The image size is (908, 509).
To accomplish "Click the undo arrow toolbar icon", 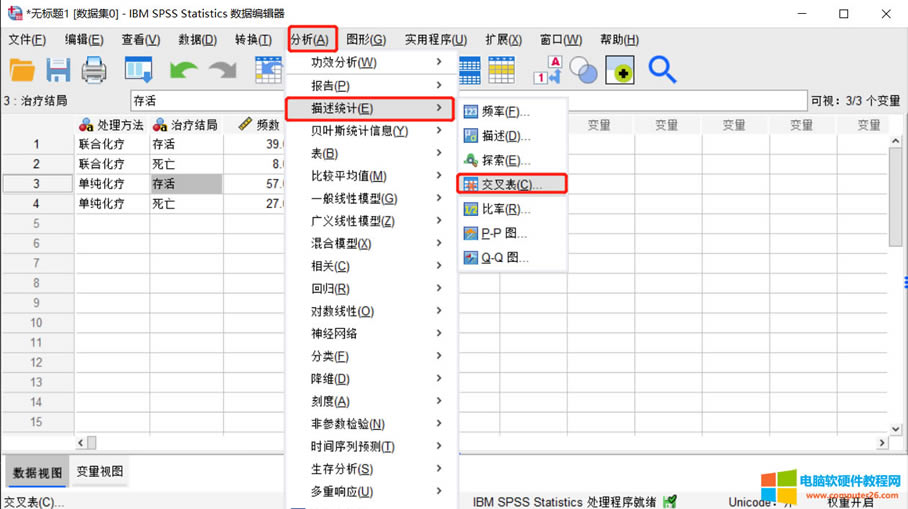I will 184,69.
